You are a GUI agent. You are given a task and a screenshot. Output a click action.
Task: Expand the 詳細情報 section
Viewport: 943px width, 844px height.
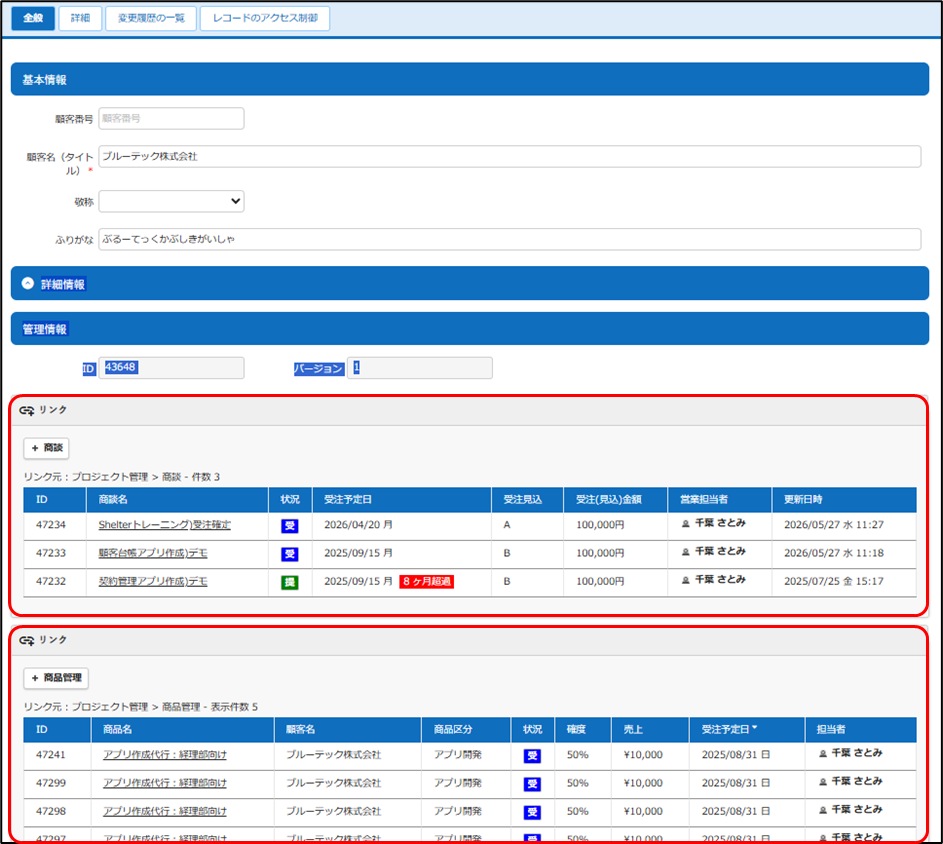28,283
